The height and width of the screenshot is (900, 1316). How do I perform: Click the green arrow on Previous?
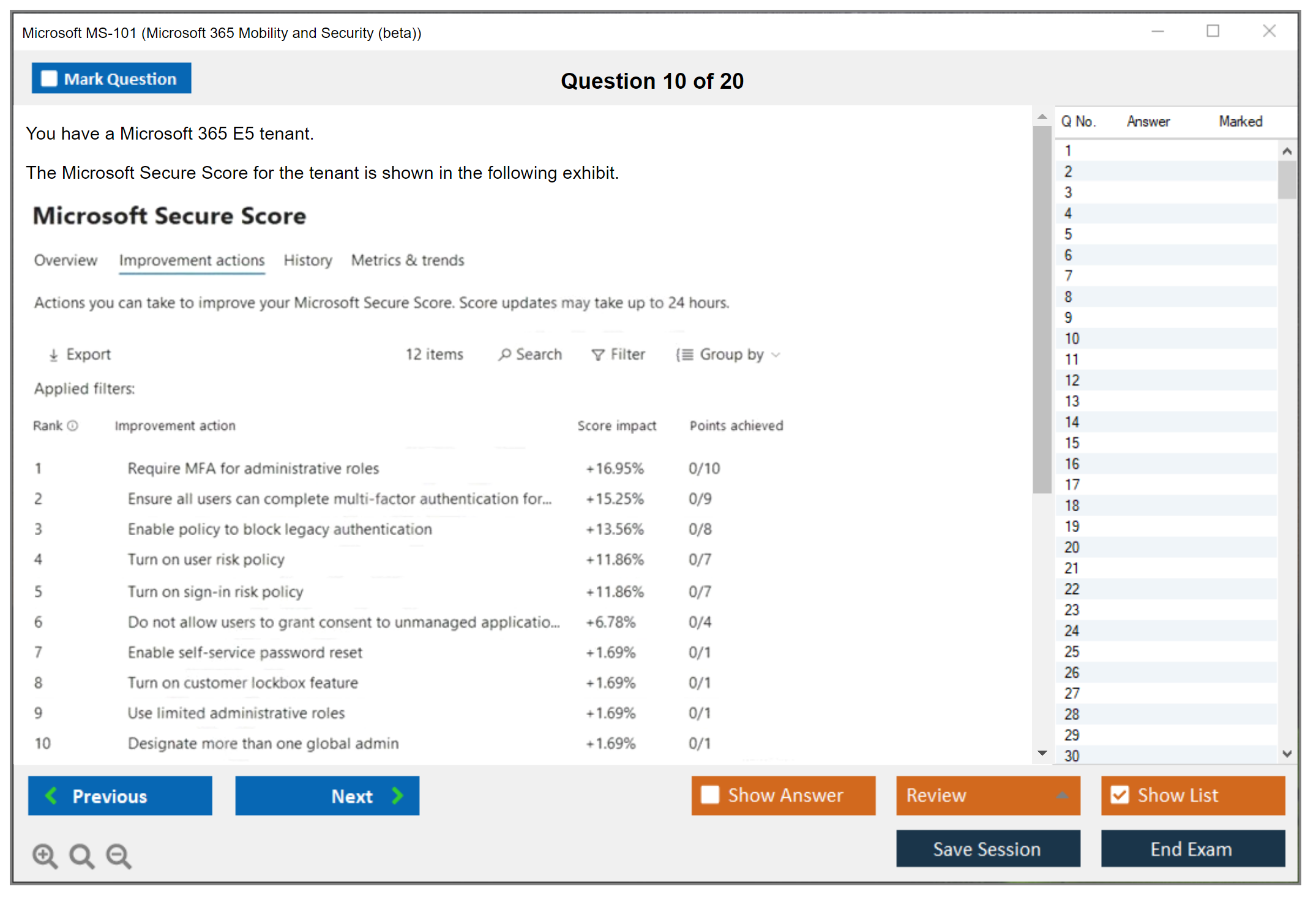click(x=51, y=795)
